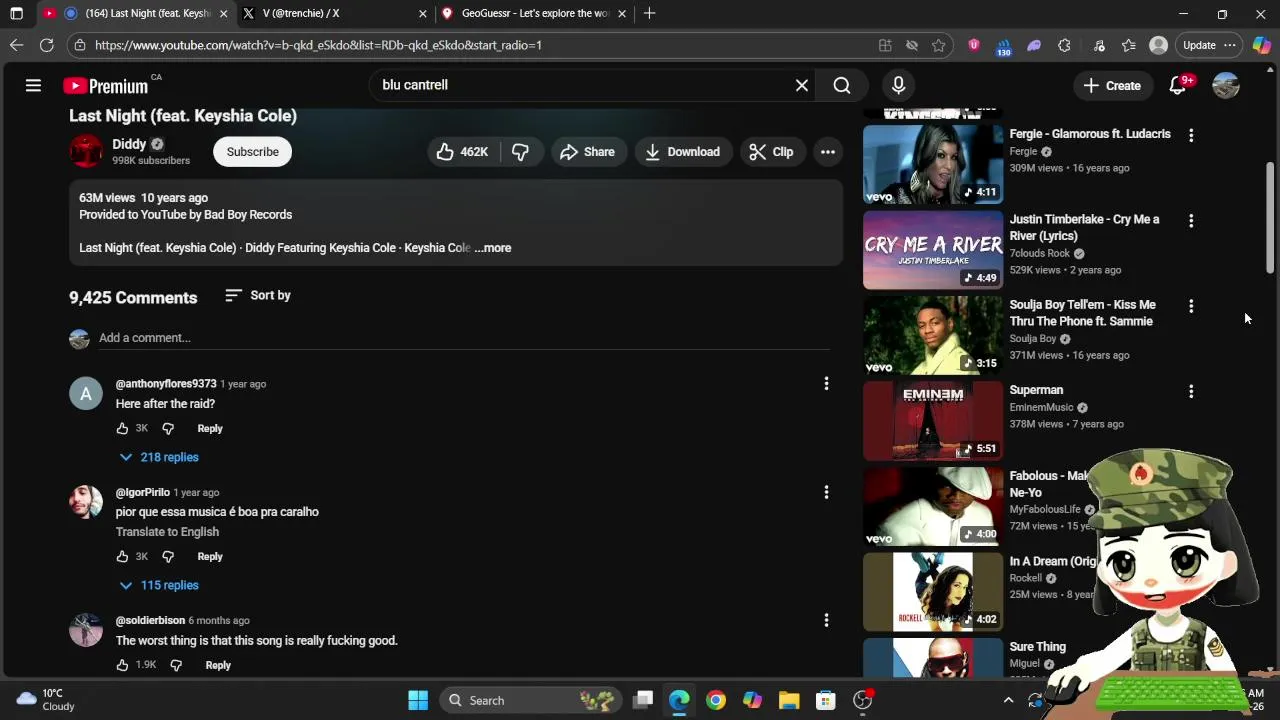This screenshot has height=720, width=1280.
Task: Open browser profile icon
Action: point(1158,45)
